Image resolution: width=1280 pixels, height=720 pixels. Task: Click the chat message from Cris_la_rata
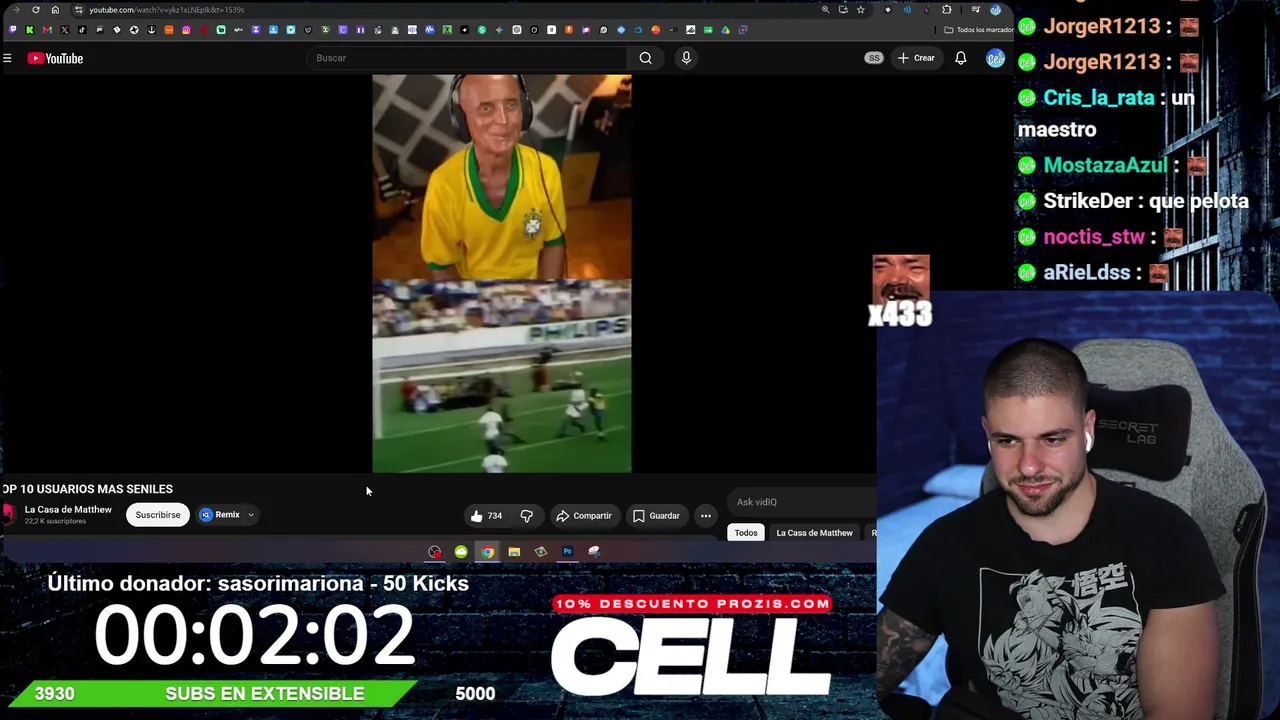pos(1106,113)
